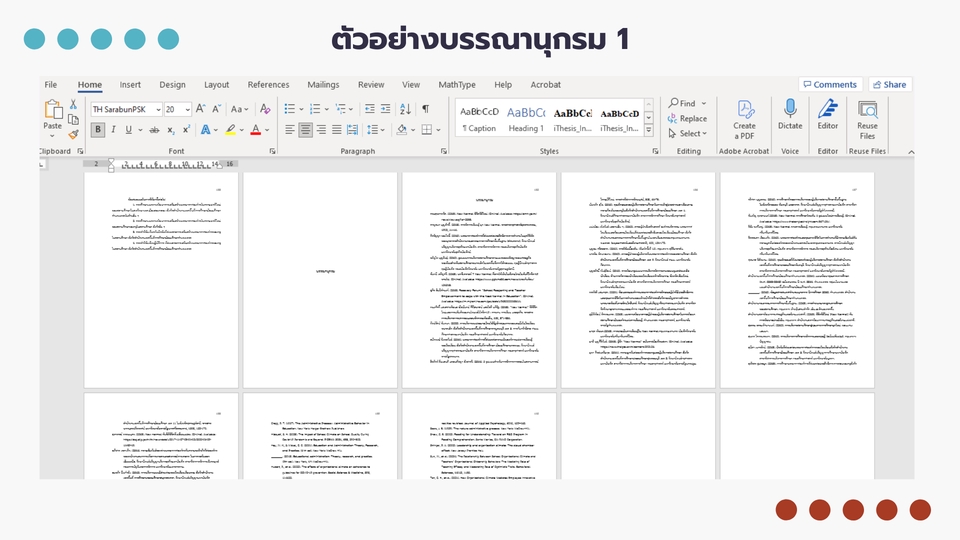This screenshot has height=540, width=960.
Task: Open the Reuse Files pane
Action: tap(867, 119)
